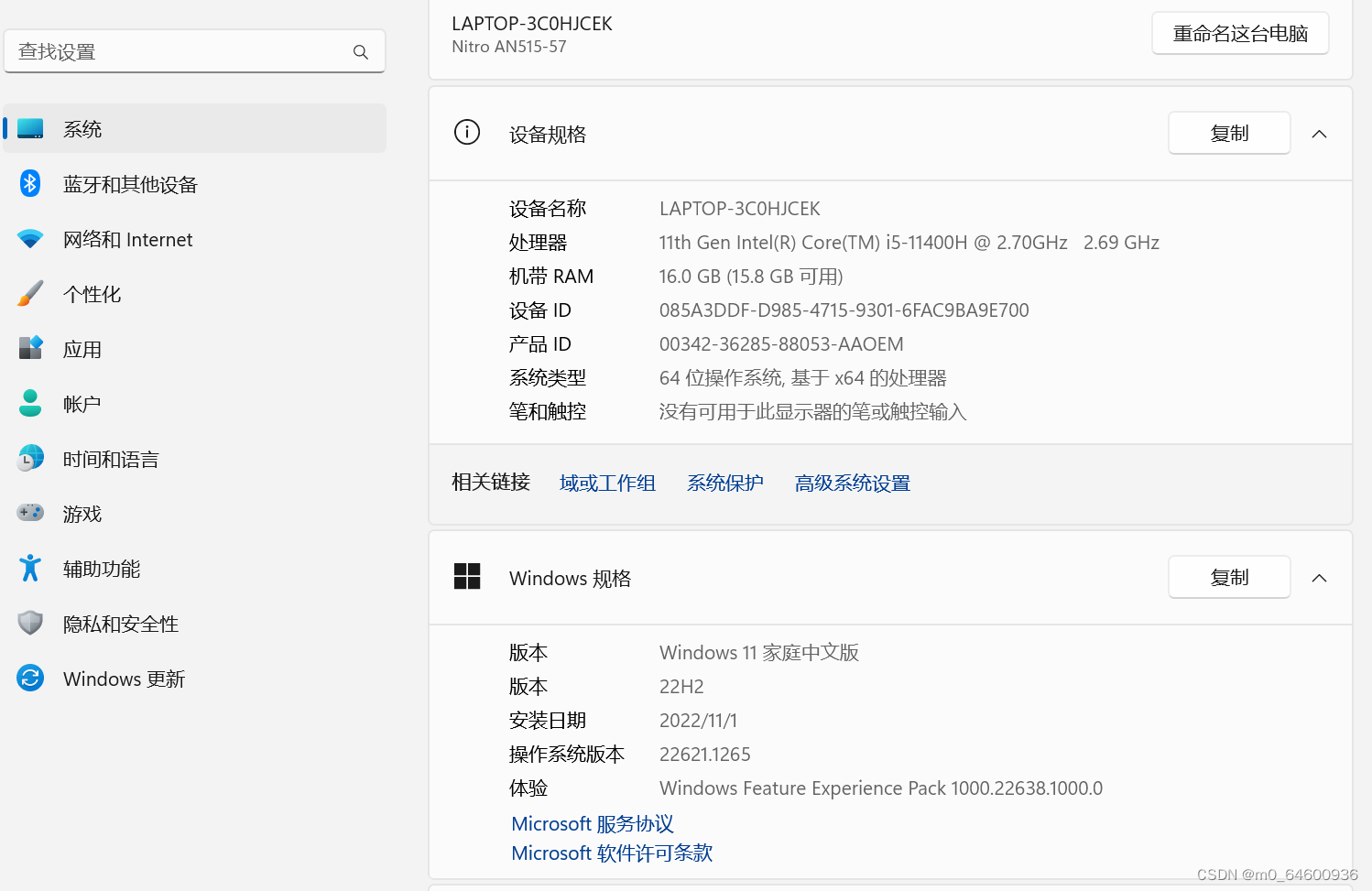This screenshot has height=891, width=1372.
Task: Open 时间和语言 settings
Action: [195, 458]
